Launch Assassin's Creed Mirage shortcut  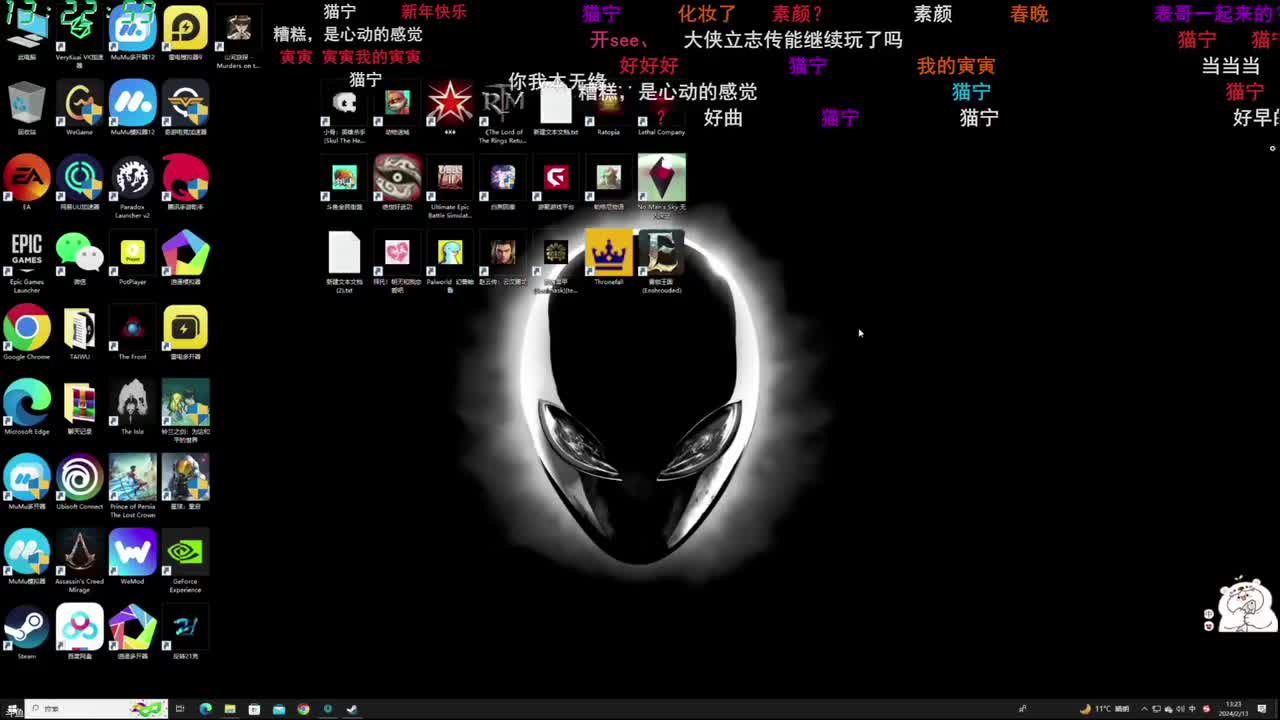[x=80, y=561]
